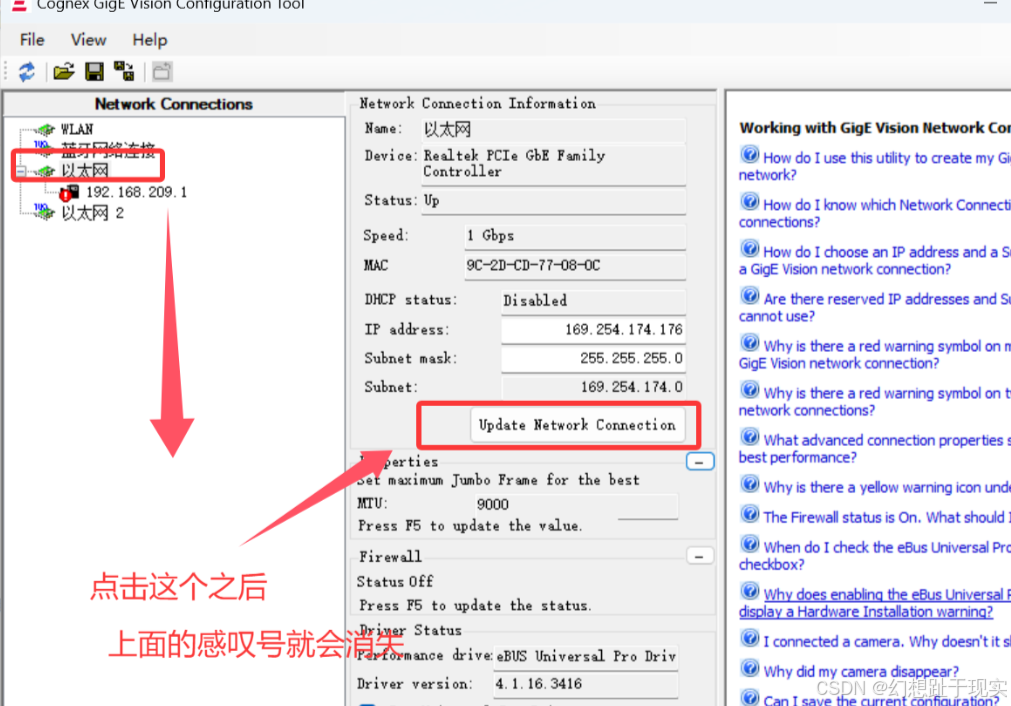Viewport: 1011px width, 706px height.
Task: Select the 以太网 2 network connection
Action: point(92,213)
